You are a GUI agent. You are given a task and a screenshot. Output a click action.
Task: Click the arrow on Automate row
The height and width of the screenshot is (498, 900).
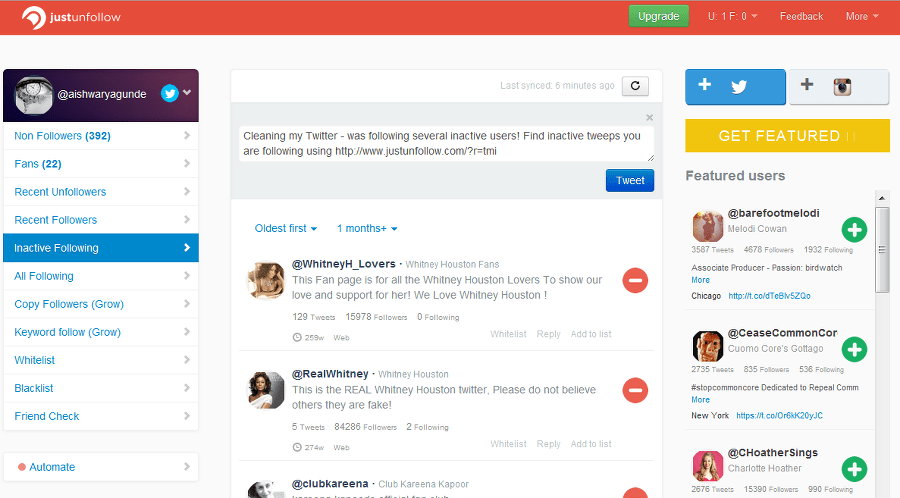pyautogui.click(x=187, y=467)
